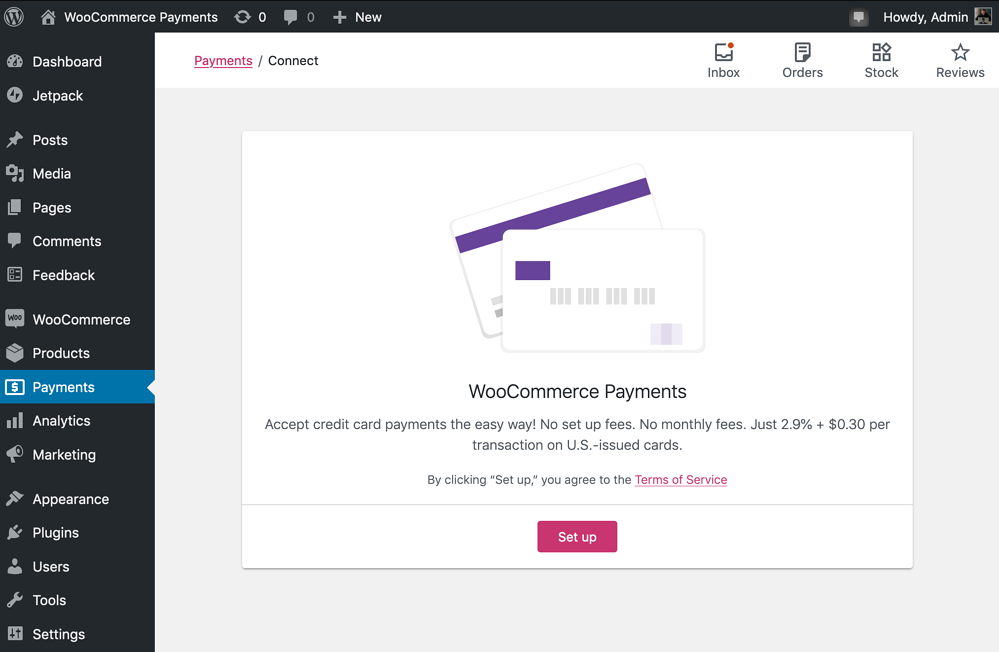Open the Terms of Service link
This screenshot has width=999, height=652.
681,479
